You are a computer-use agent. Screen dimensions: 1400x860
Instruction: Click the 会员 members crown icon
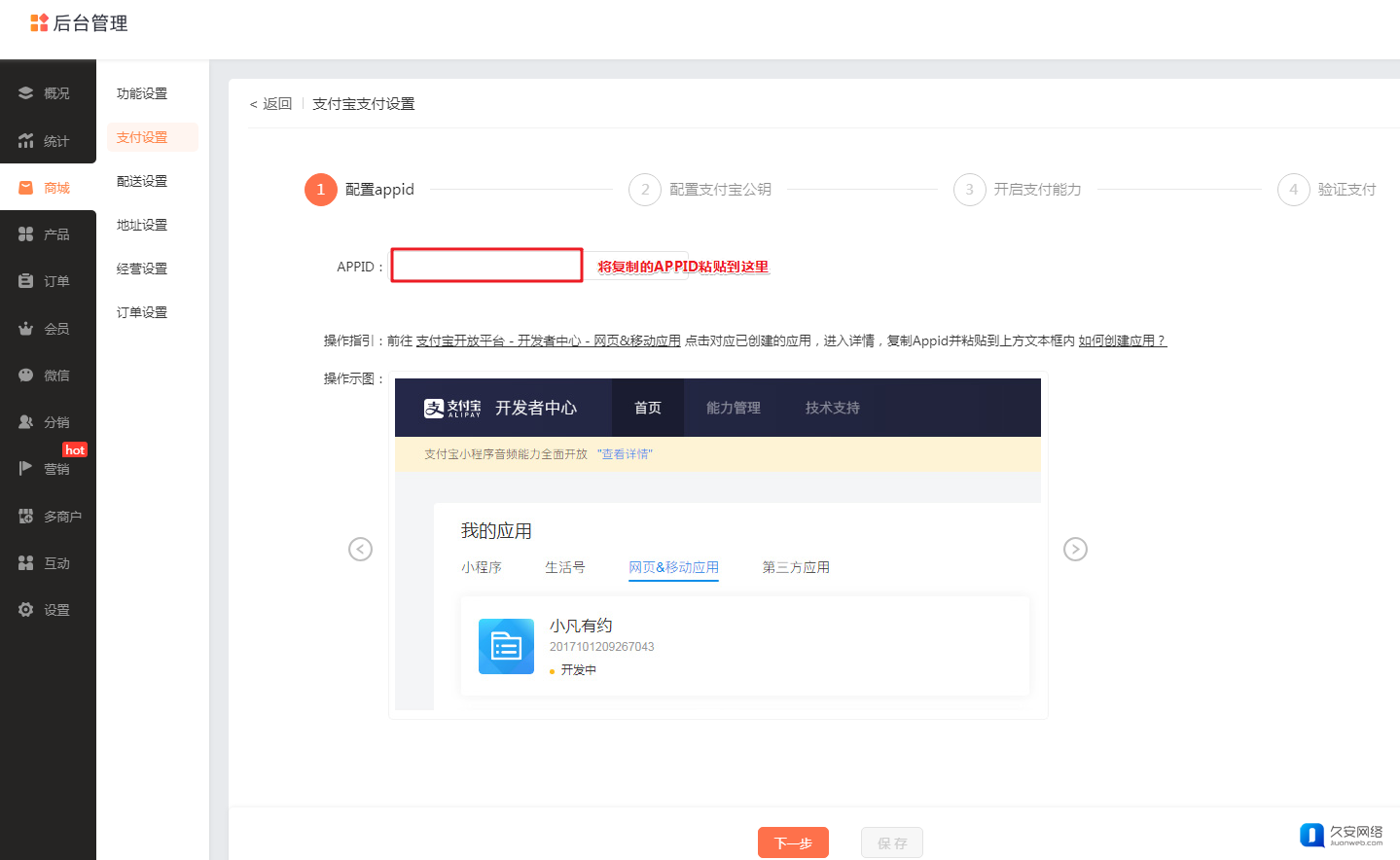coord(26,329)
